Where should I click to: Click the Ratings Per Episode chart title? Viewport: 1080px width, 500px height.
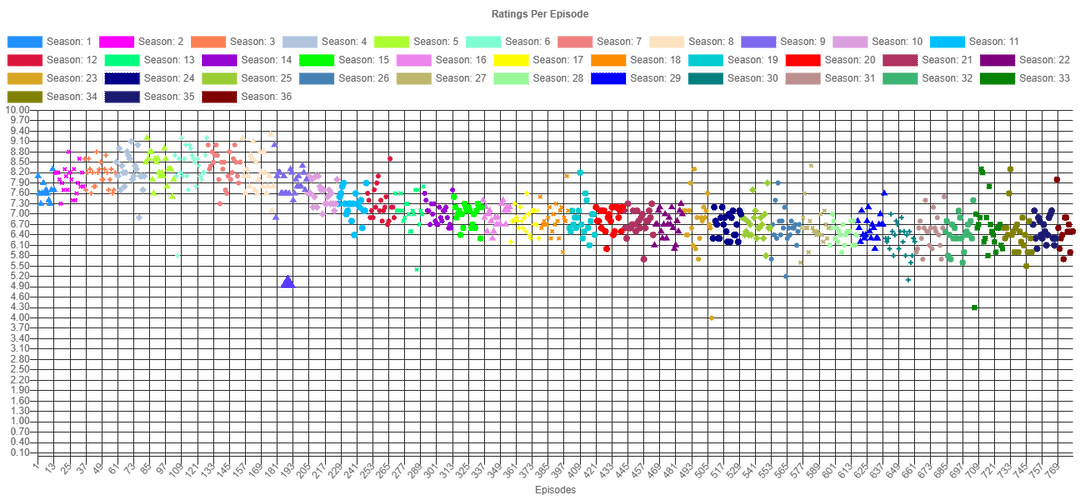(540, 14)
